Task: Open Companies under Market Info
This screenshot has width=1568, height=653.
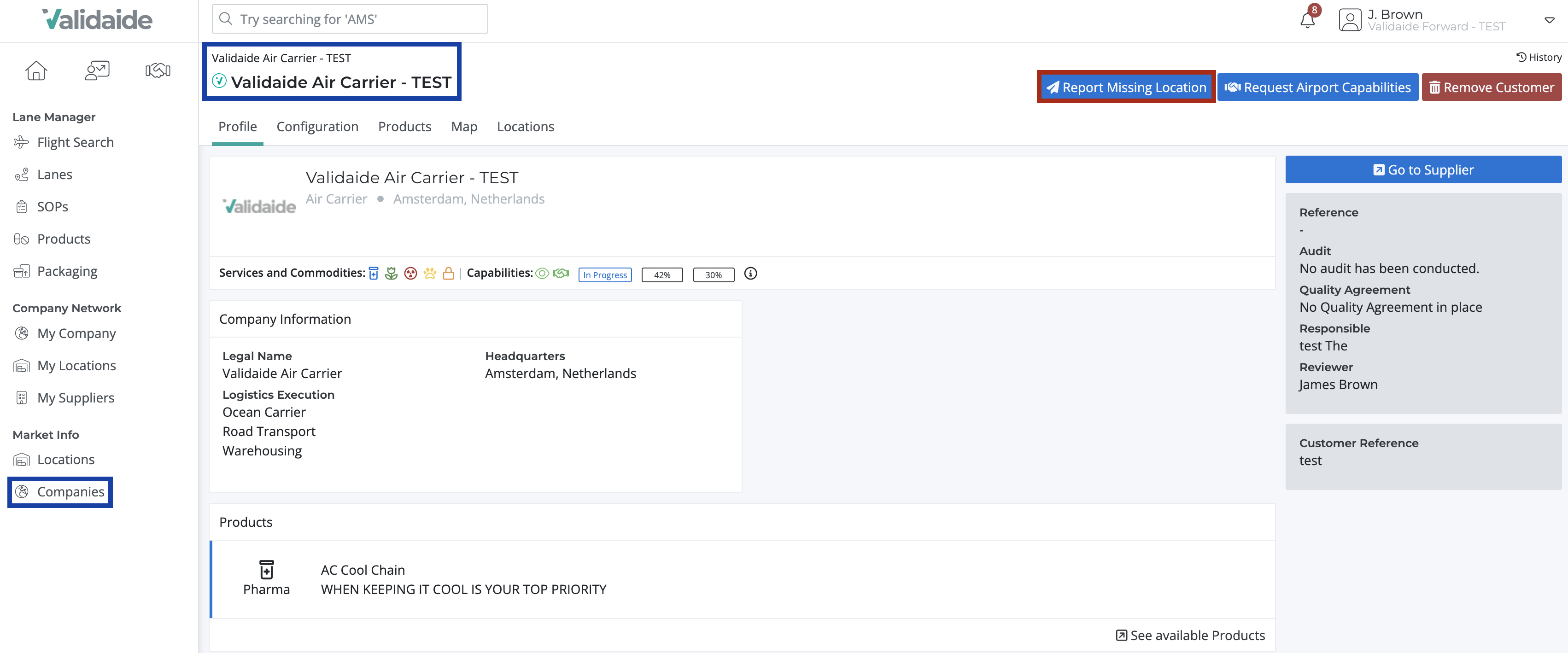Action: pos(60,492)
